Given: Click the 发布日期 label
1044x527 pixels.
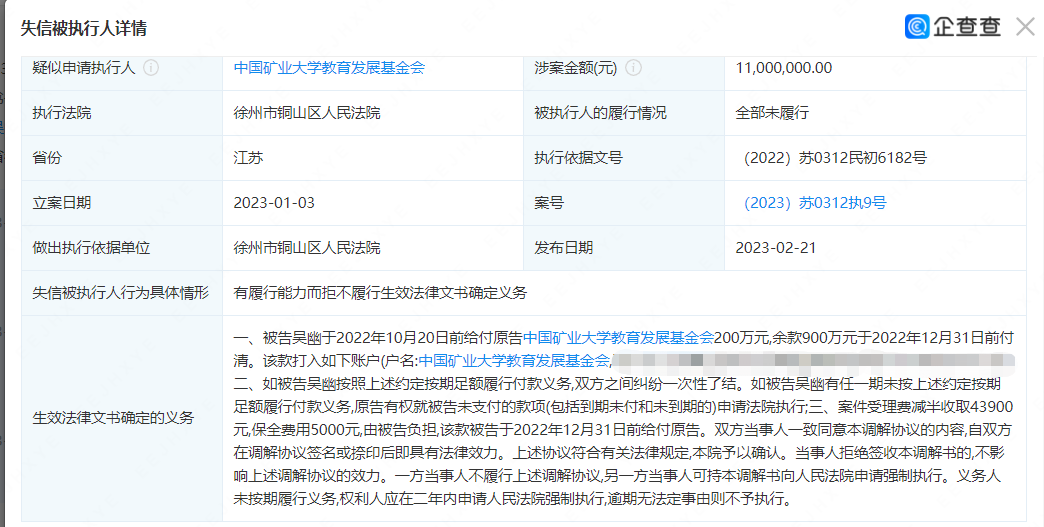Looking at the screenshot, I should (x=563, y=248).
